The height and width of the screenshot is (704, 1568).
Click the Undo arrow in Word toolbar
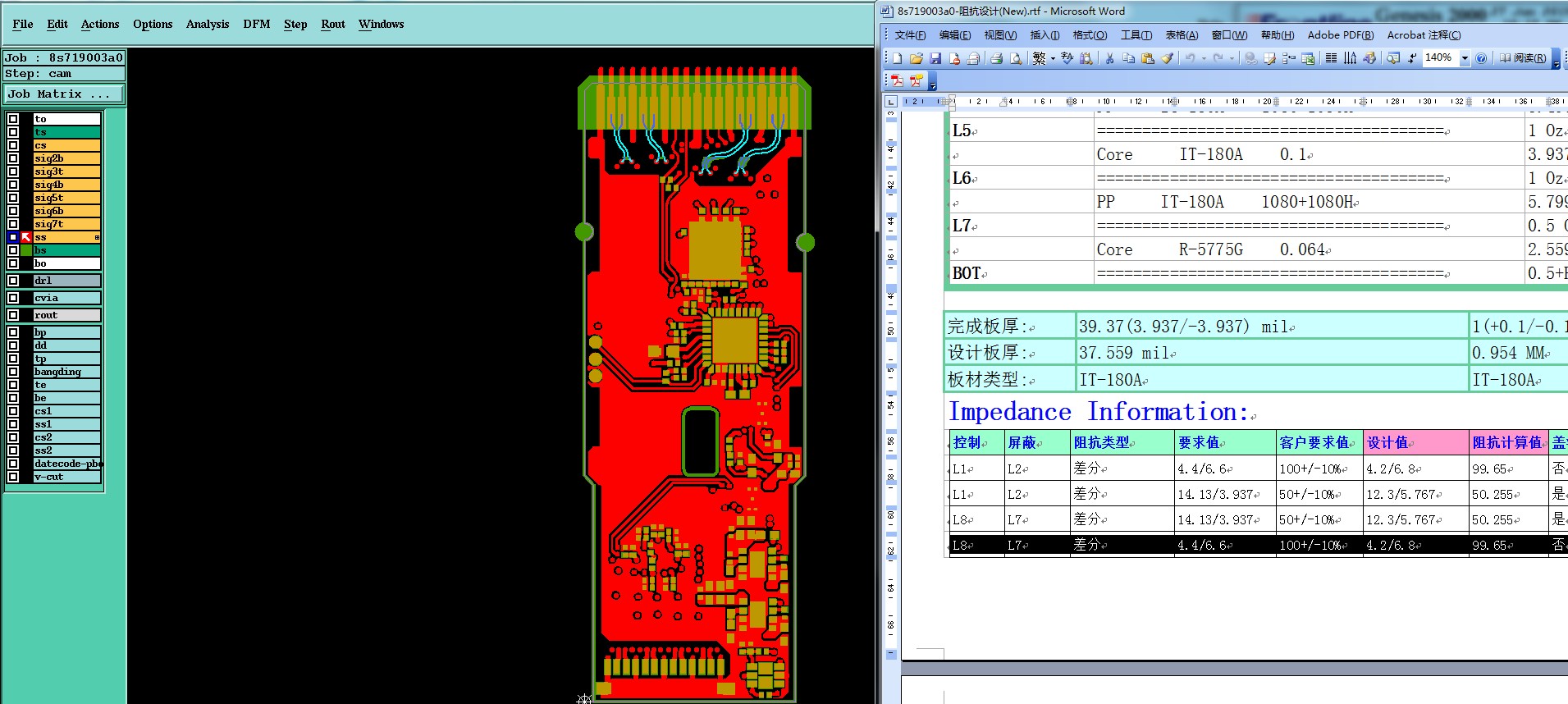(x=1190, y=58)
